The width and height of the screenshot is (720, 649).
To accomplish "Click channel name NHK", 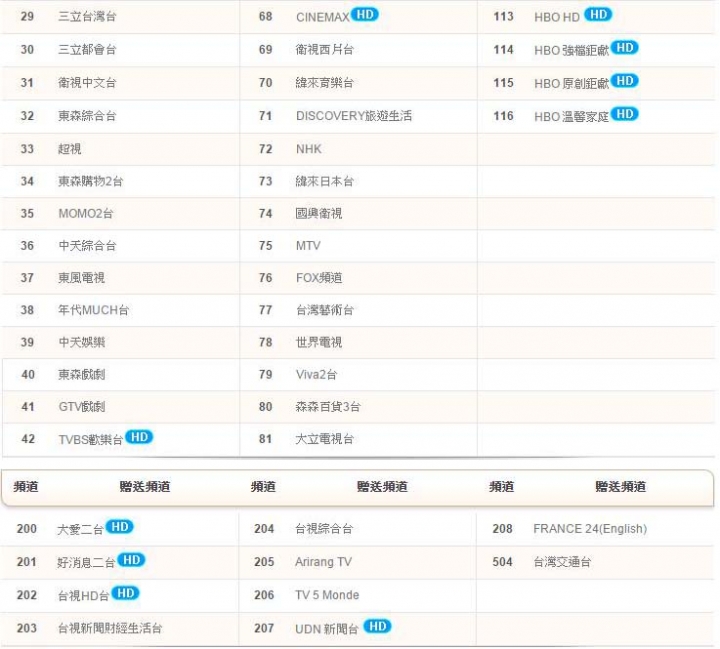I will tap(309, 149).
